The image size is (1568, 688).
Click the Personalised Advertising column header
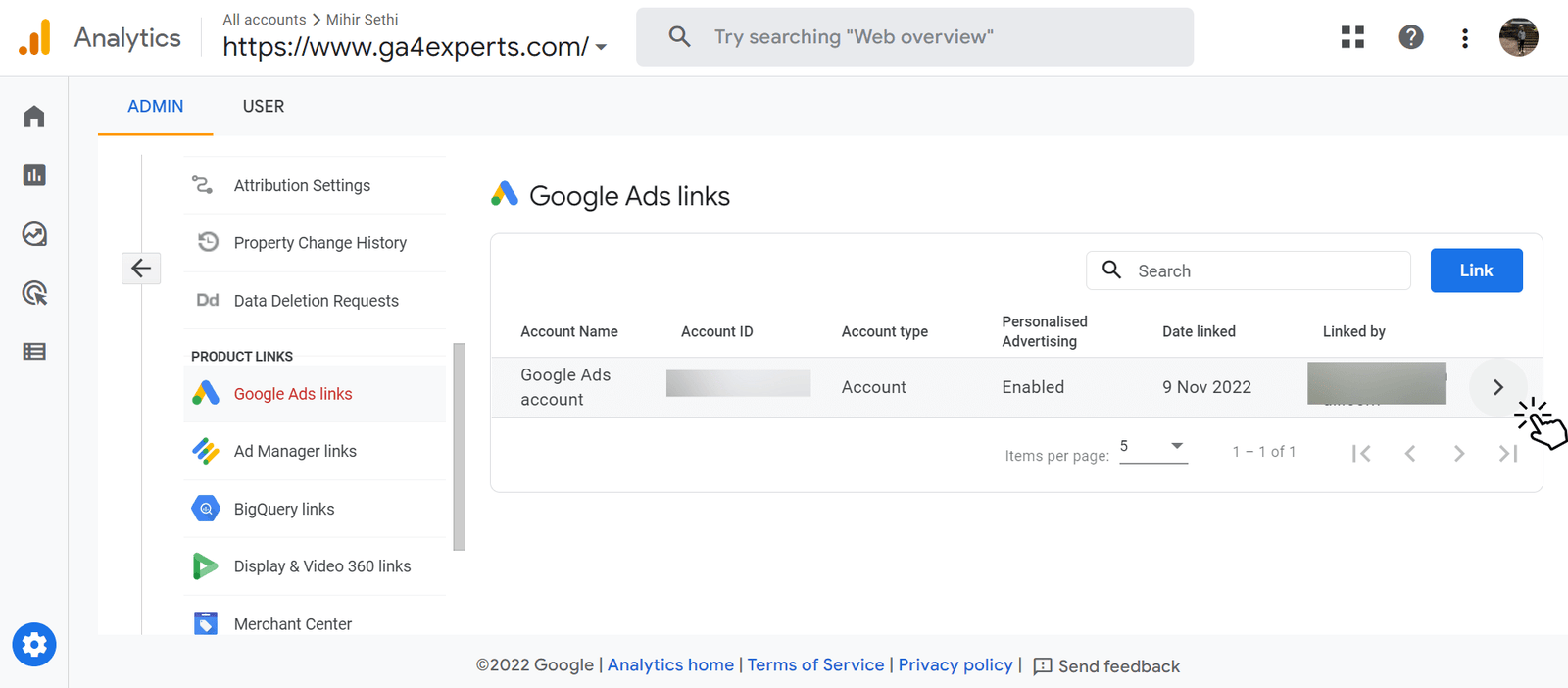[x=1045, y=331]
